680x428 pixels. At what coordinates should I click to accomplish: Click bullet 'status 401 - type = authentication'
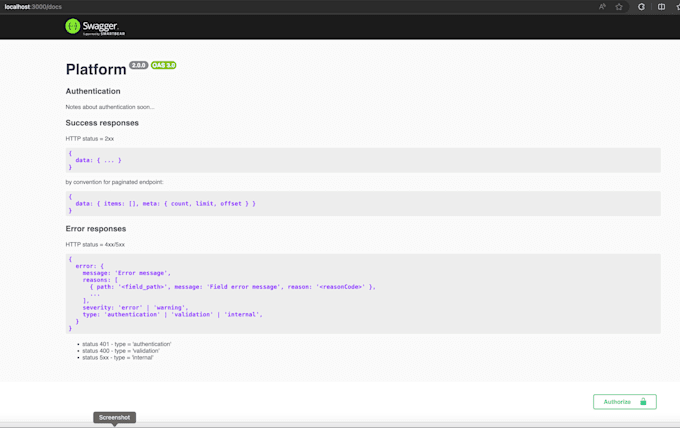pos(127,344)
